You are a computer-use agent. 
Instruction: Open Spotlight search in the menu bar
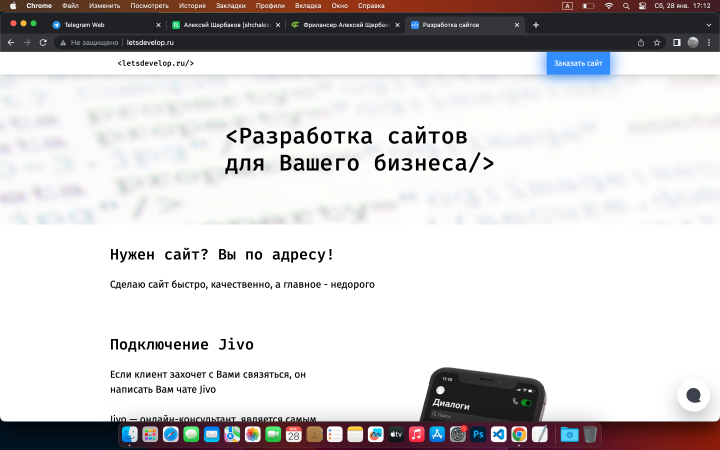(x=626, y=6)
